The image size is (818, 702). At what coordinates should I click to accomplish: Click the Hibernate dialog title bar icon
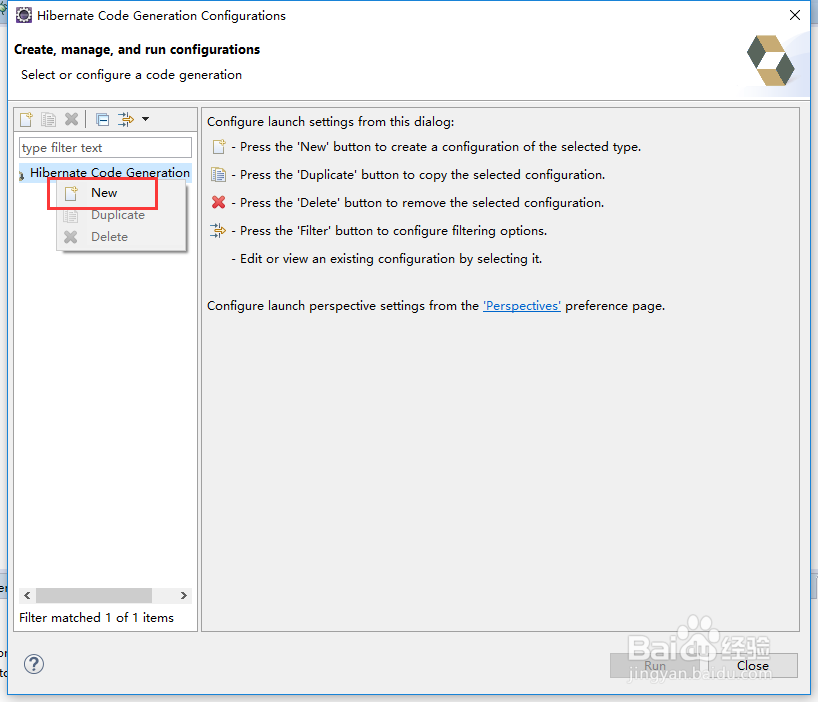(x=23, y=16)
